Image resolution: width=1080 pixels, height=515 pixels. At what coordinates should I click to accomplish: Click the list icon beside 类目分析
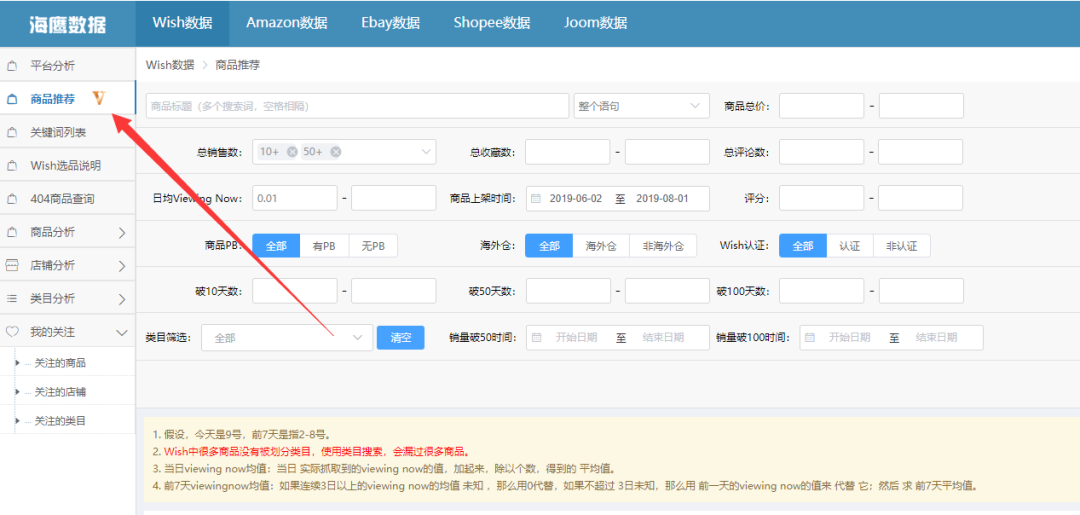click(x=12, y=299)
